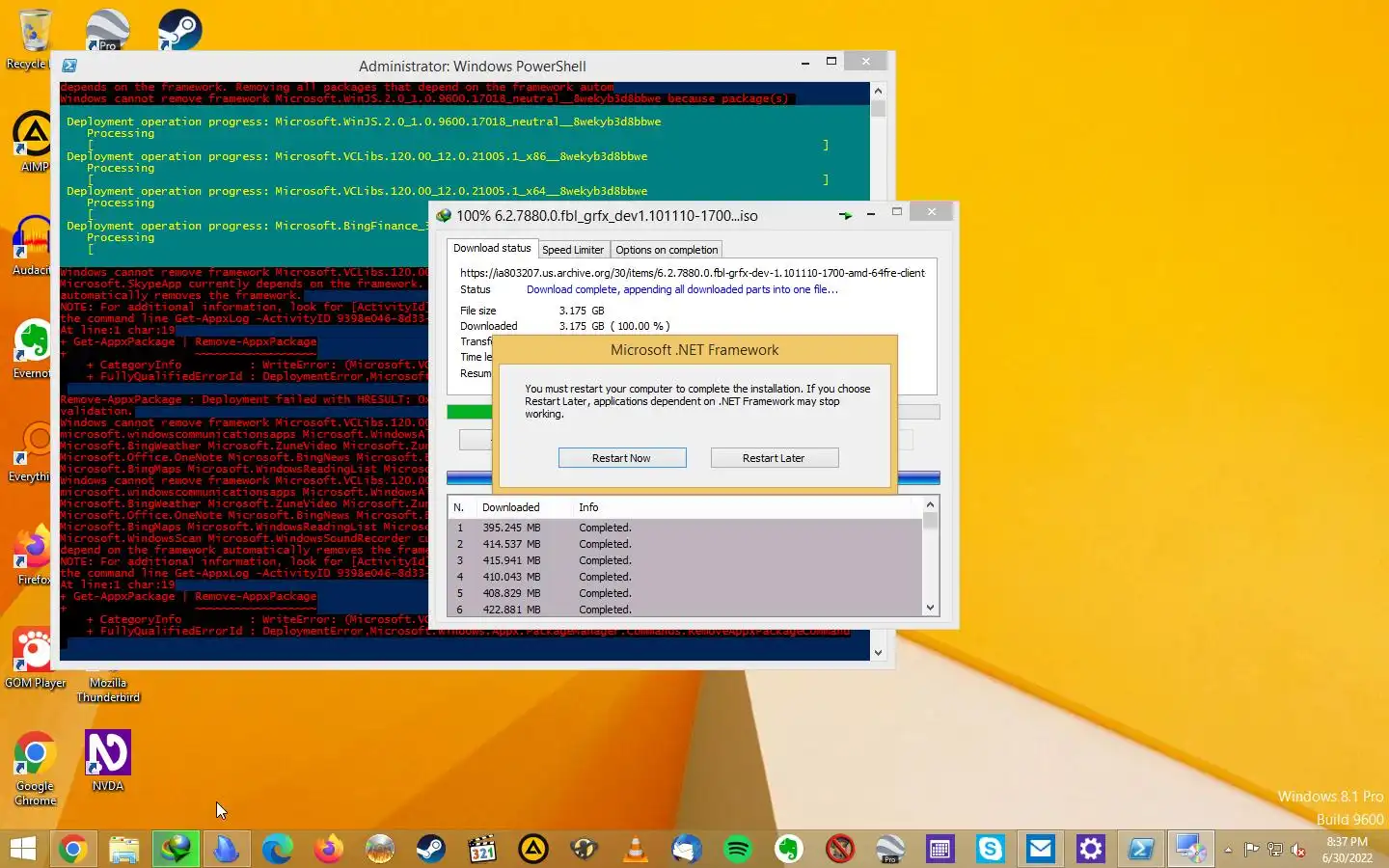Image resolution: width=1389 pixels, height=868 pixels.
Task: Click the PowerShell title bar icon
Action: tap(69, 66)
